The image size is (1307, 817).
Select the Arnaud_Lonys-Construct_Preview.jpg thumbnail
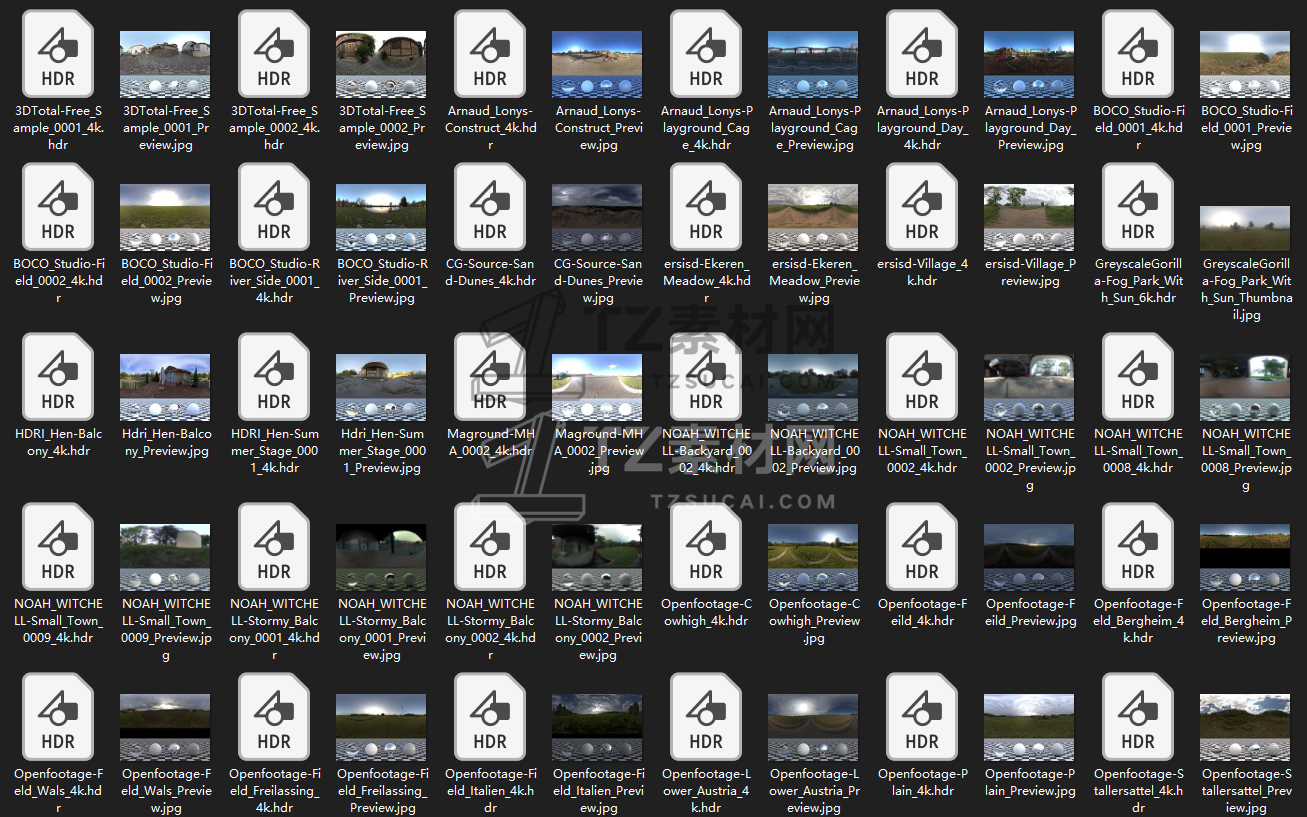tap(597, 65)
